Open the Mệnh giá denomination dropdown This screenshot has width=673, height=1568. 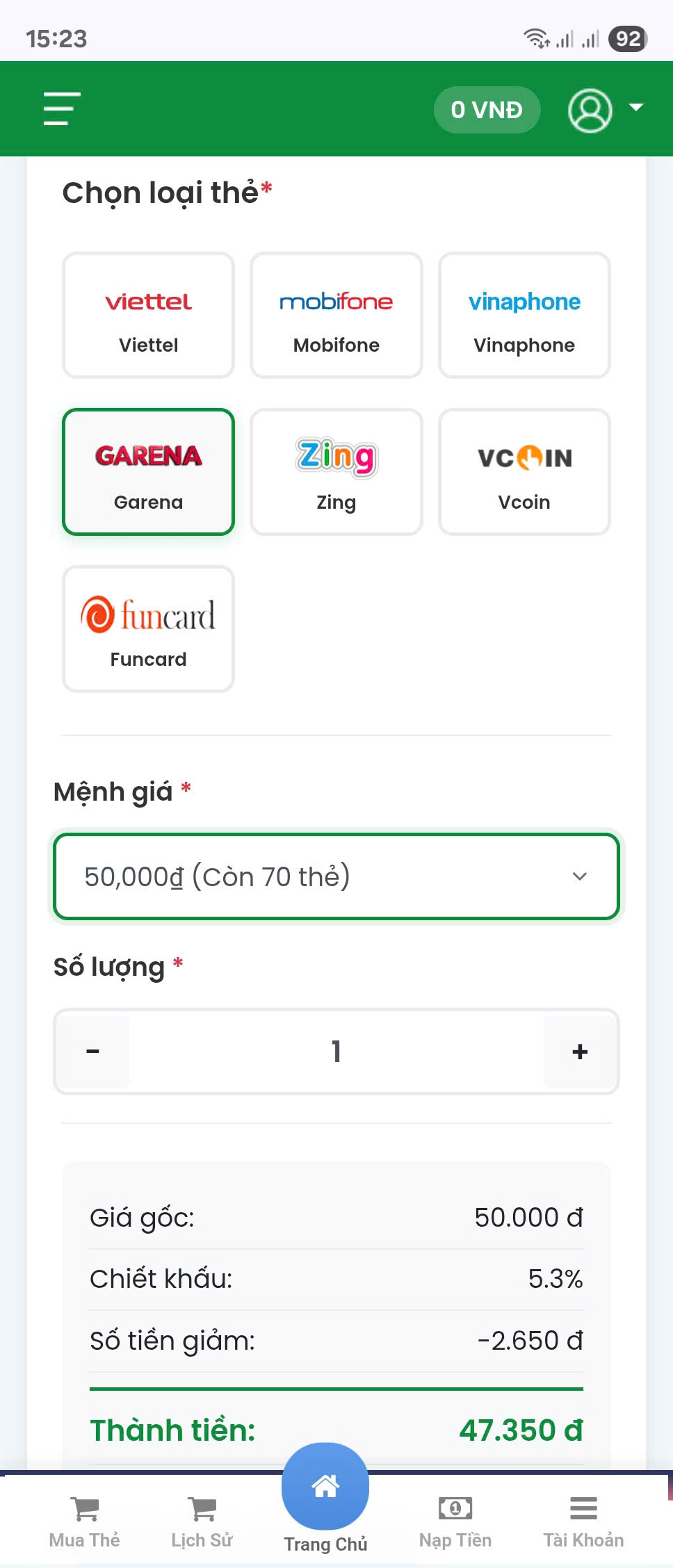click(320, 876)
